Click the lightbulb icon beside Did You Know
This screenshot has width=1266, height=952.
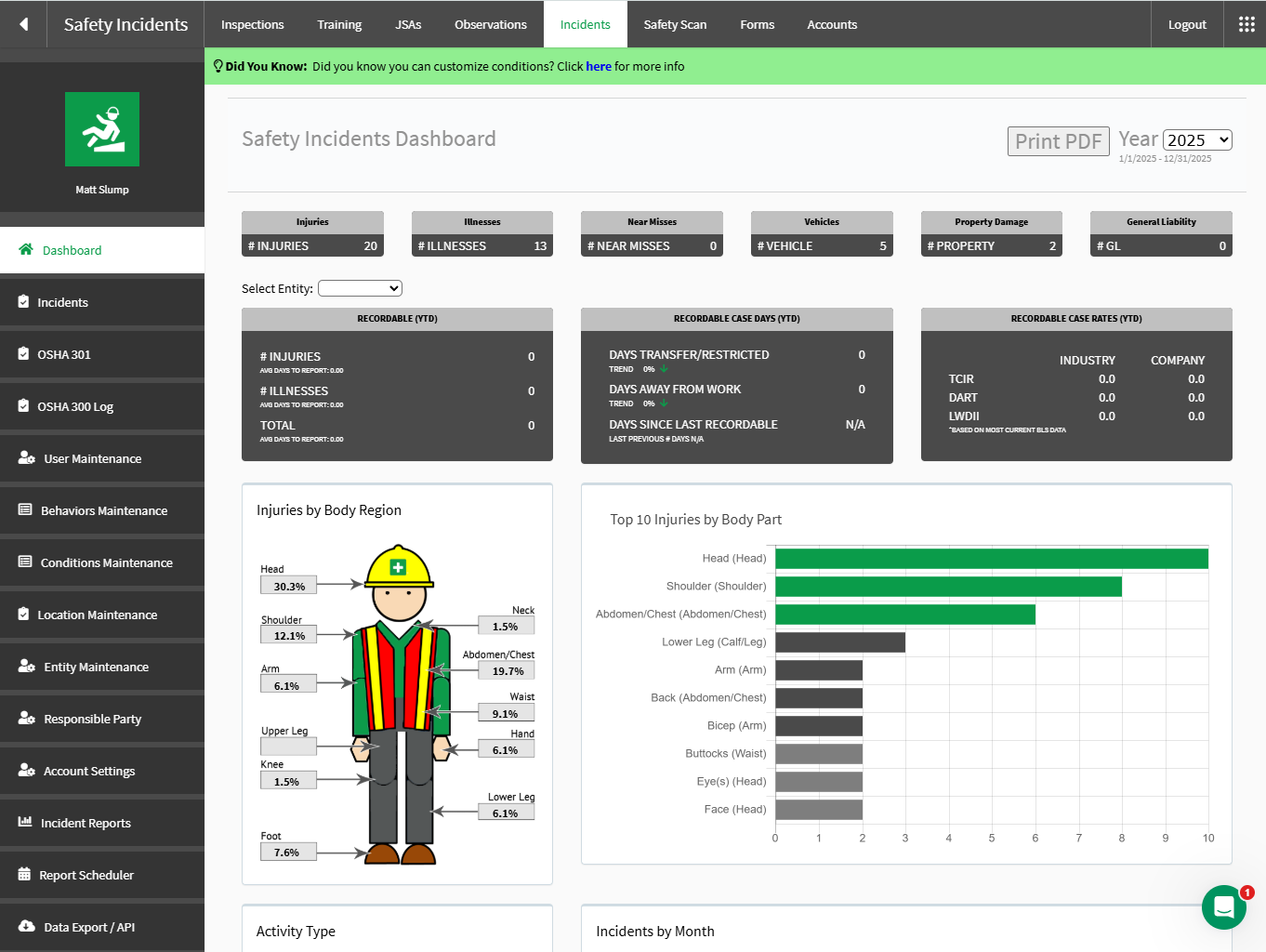pyautogui.click(x=218, y=66)
